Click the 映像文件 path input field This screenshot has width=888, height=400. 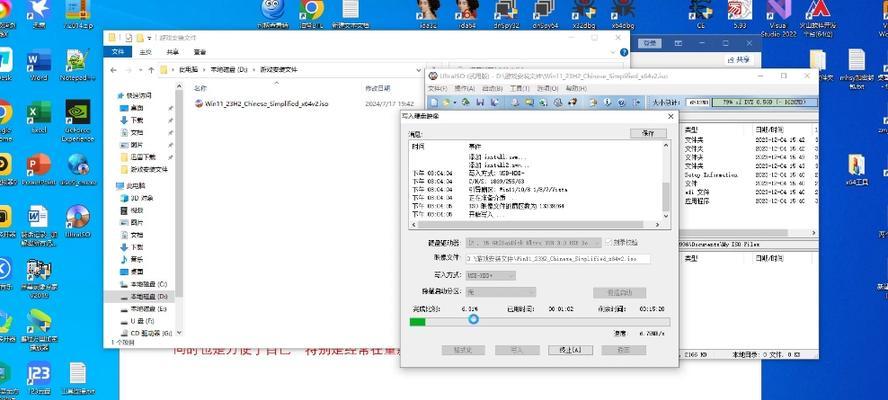[x=558, y=258]
